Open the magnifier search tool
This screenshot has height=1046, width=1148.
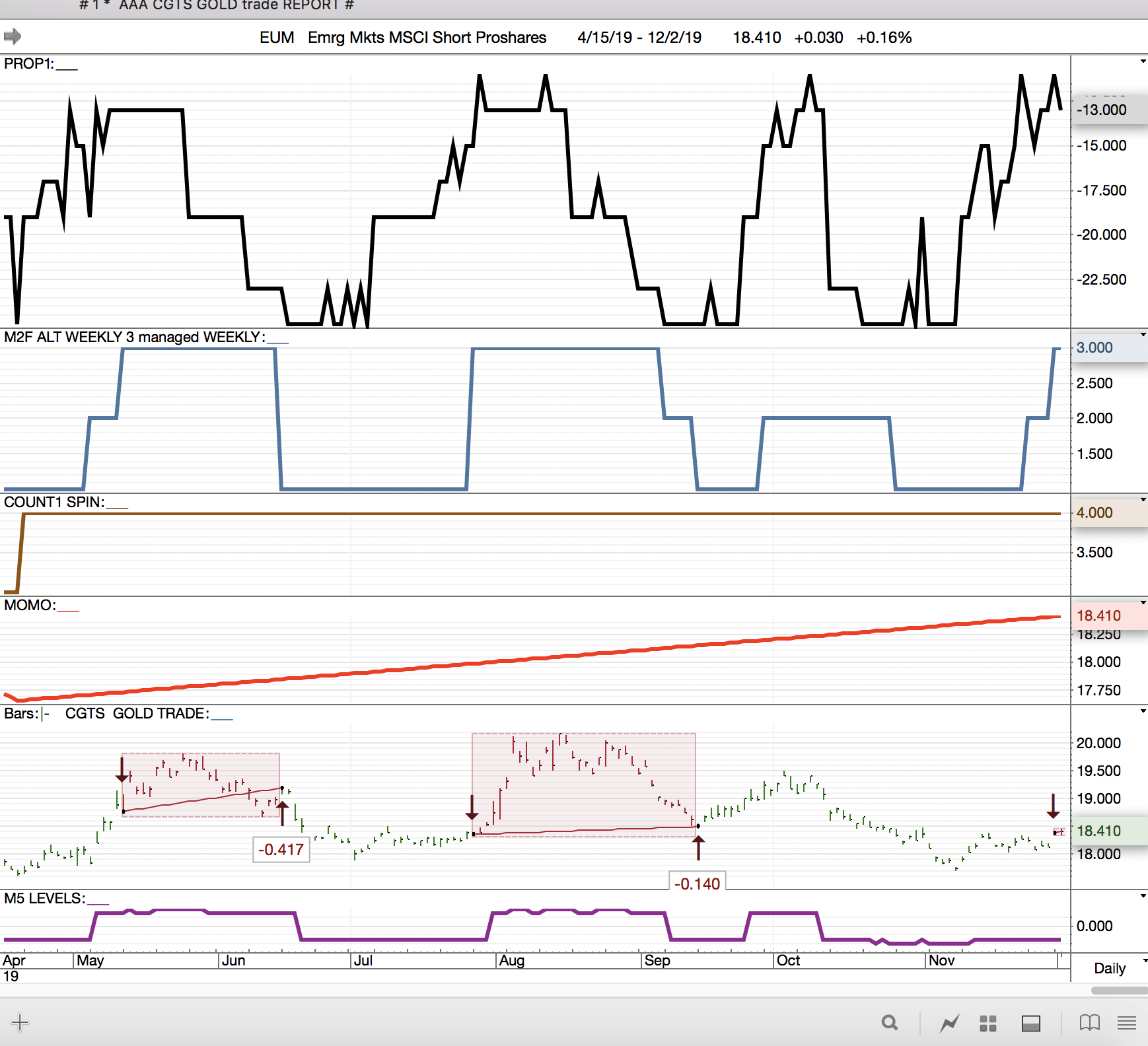(x=890, y=1023)
